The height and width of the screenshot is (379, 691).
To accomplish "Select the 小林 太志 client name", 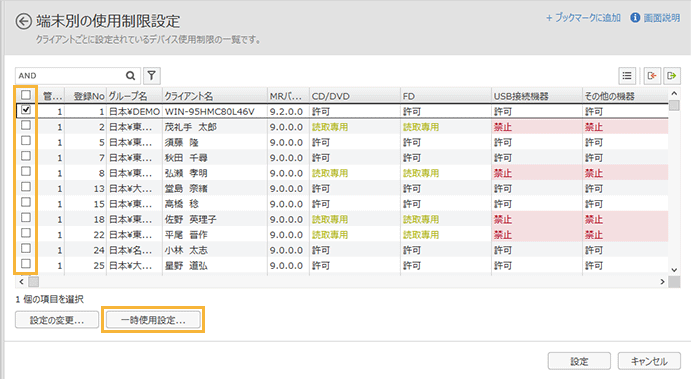I will 186,250.
